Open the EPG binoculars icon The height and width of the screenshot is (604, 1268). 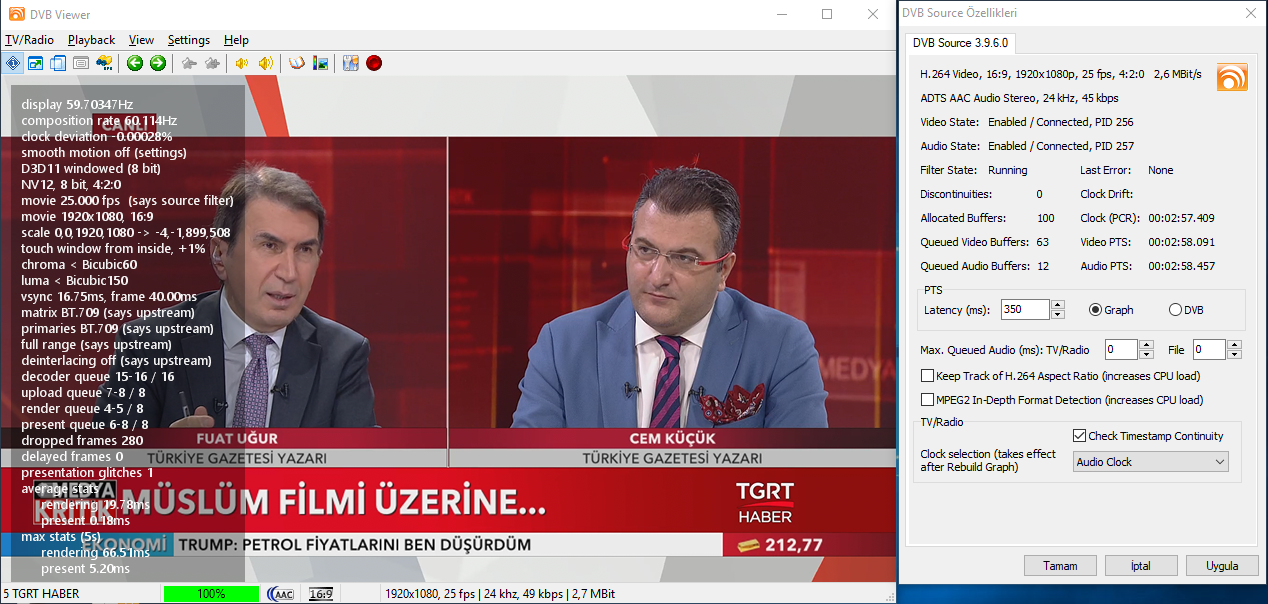click(104, 63)
